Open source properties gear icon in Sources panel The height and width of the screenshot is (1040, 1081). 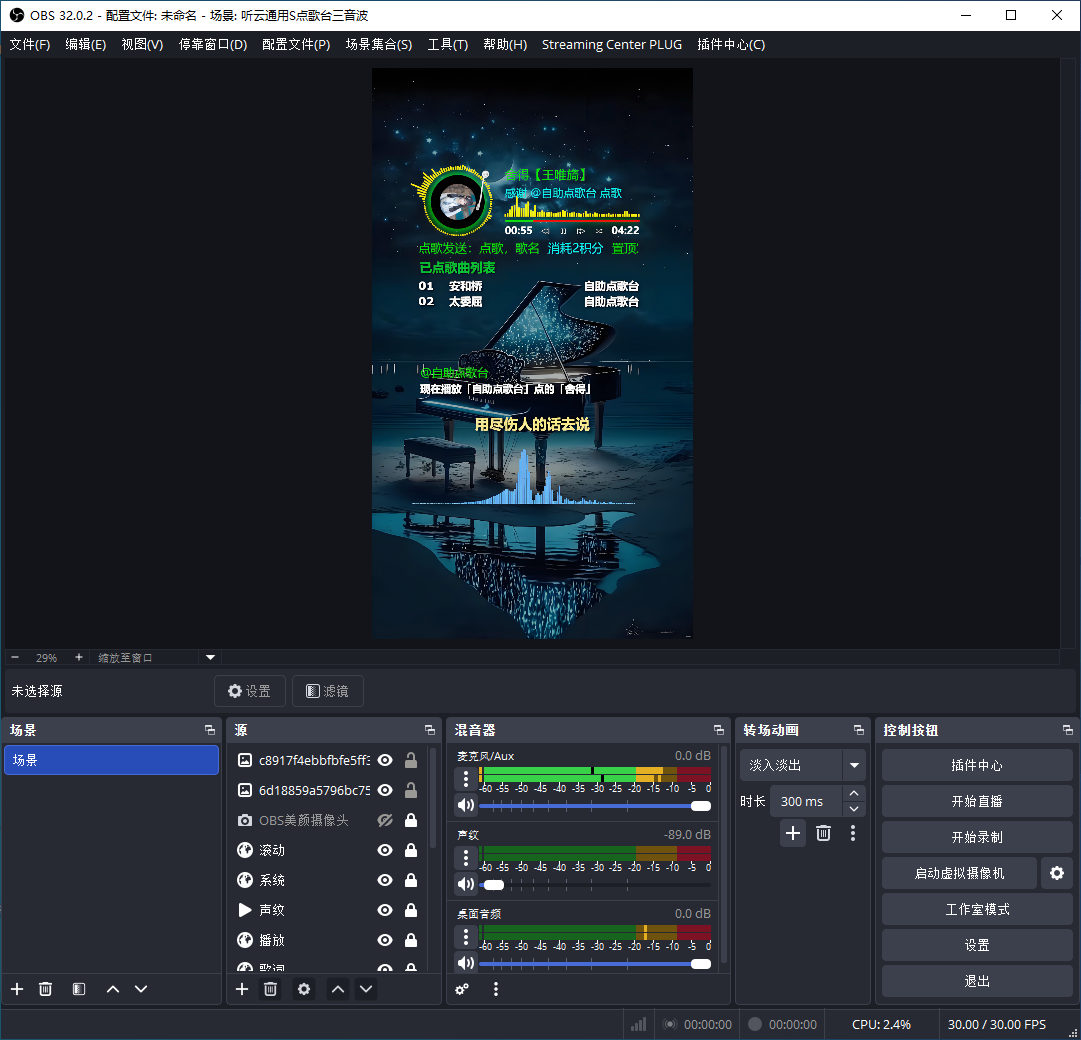click(304, 989)
